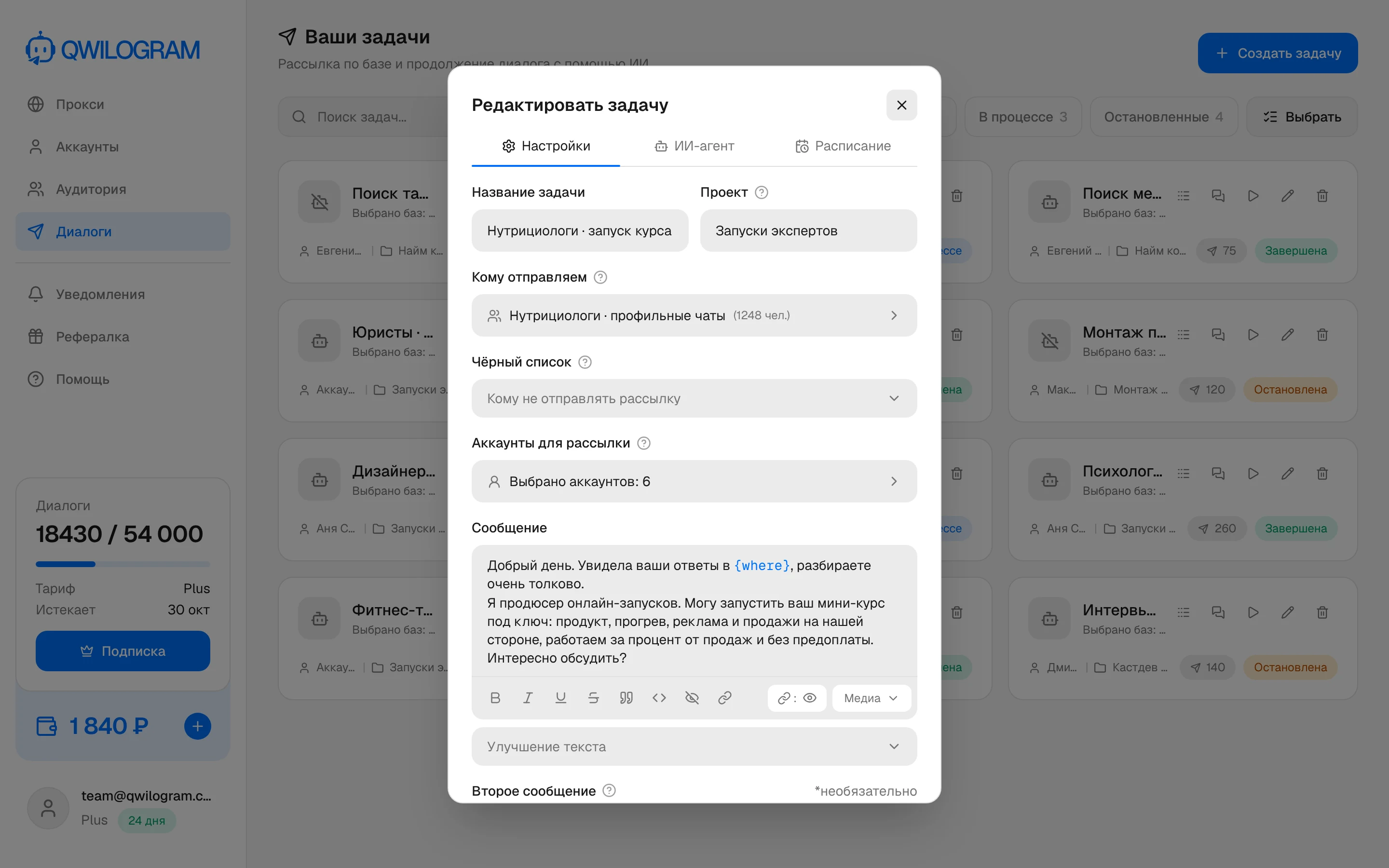This screenshot has height=868, width=1389.
Task: Insert a link into the message
Action: (724, 697)
